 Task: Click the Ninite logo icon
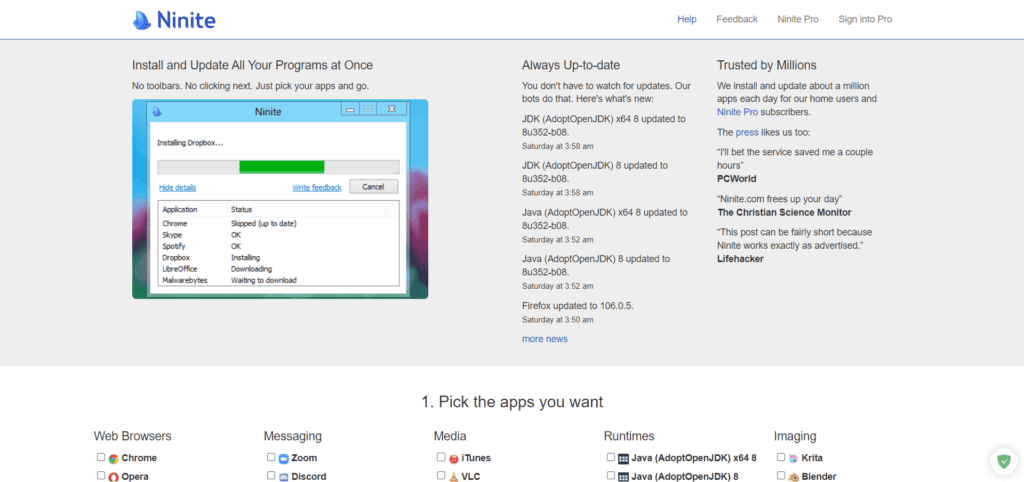(x=144, y=19)
